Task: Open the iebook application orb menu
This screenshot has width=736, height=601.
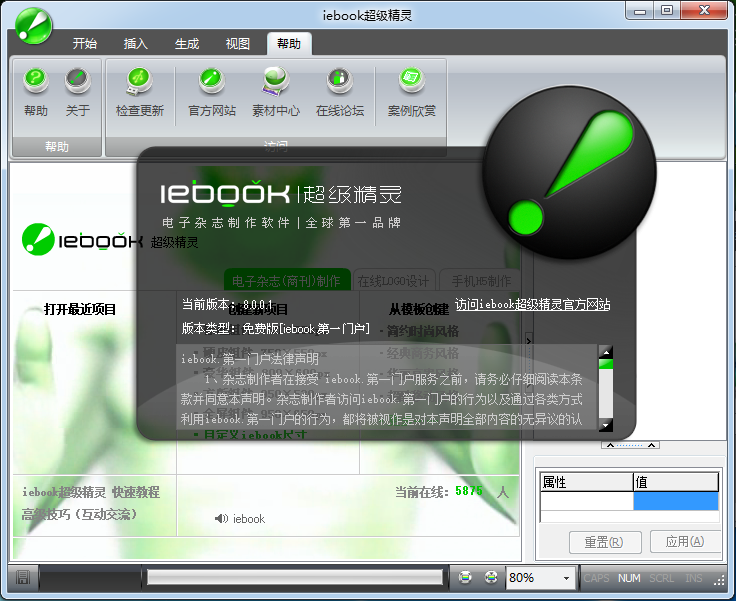Action: click(x=33, y=26)
